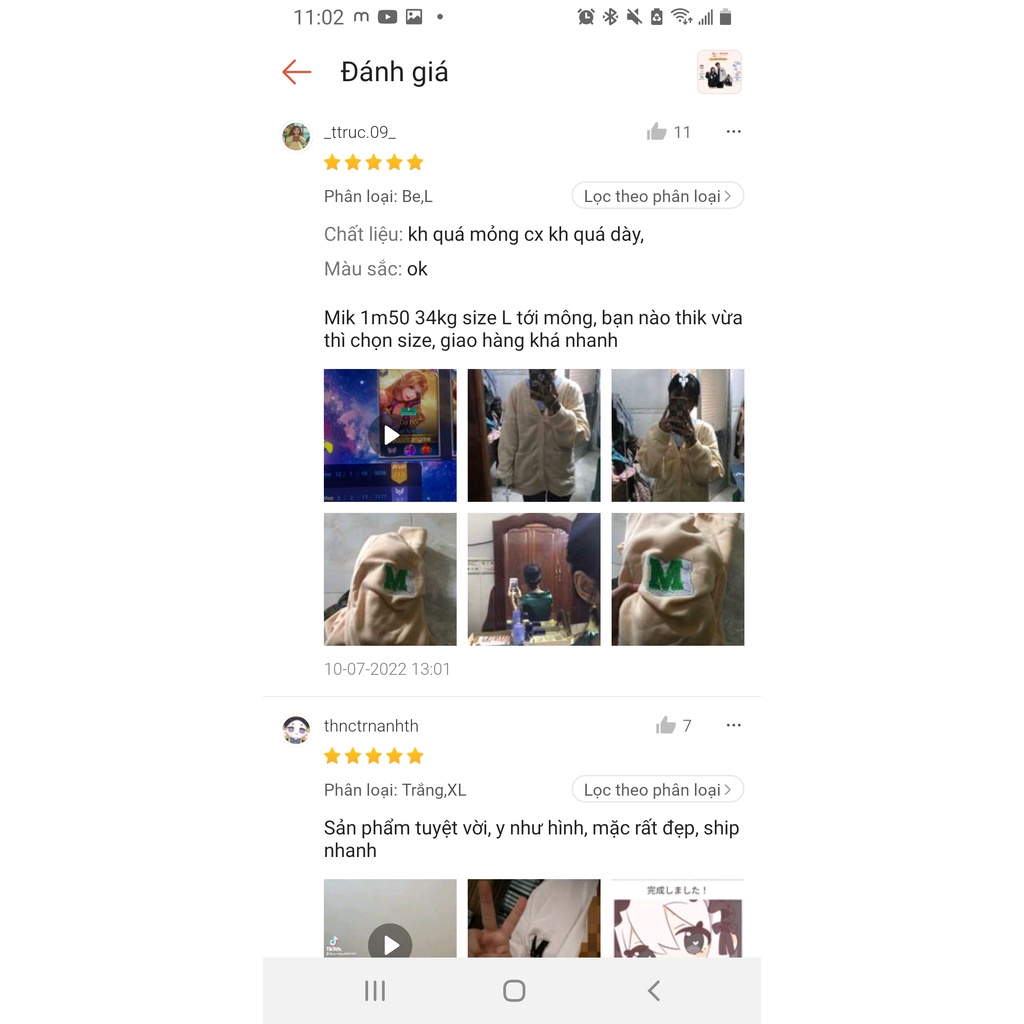Filter by classification Be,L
This screenshot has height=1024, width=1024.
(x=658, y=196)
